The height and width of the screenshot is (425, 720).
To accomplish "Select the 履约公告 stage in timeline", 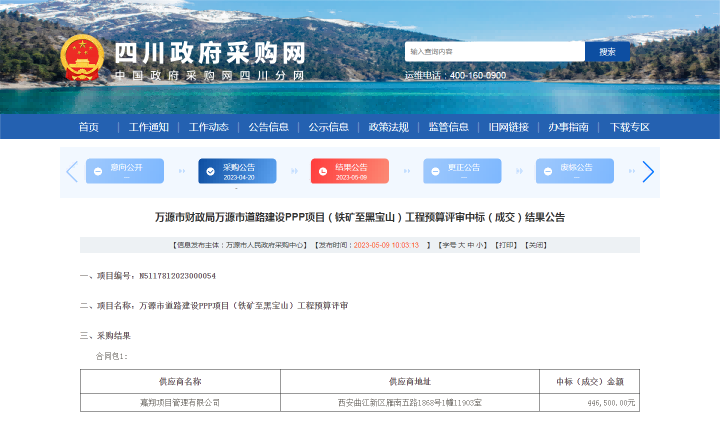I will [x=574, y=172].
